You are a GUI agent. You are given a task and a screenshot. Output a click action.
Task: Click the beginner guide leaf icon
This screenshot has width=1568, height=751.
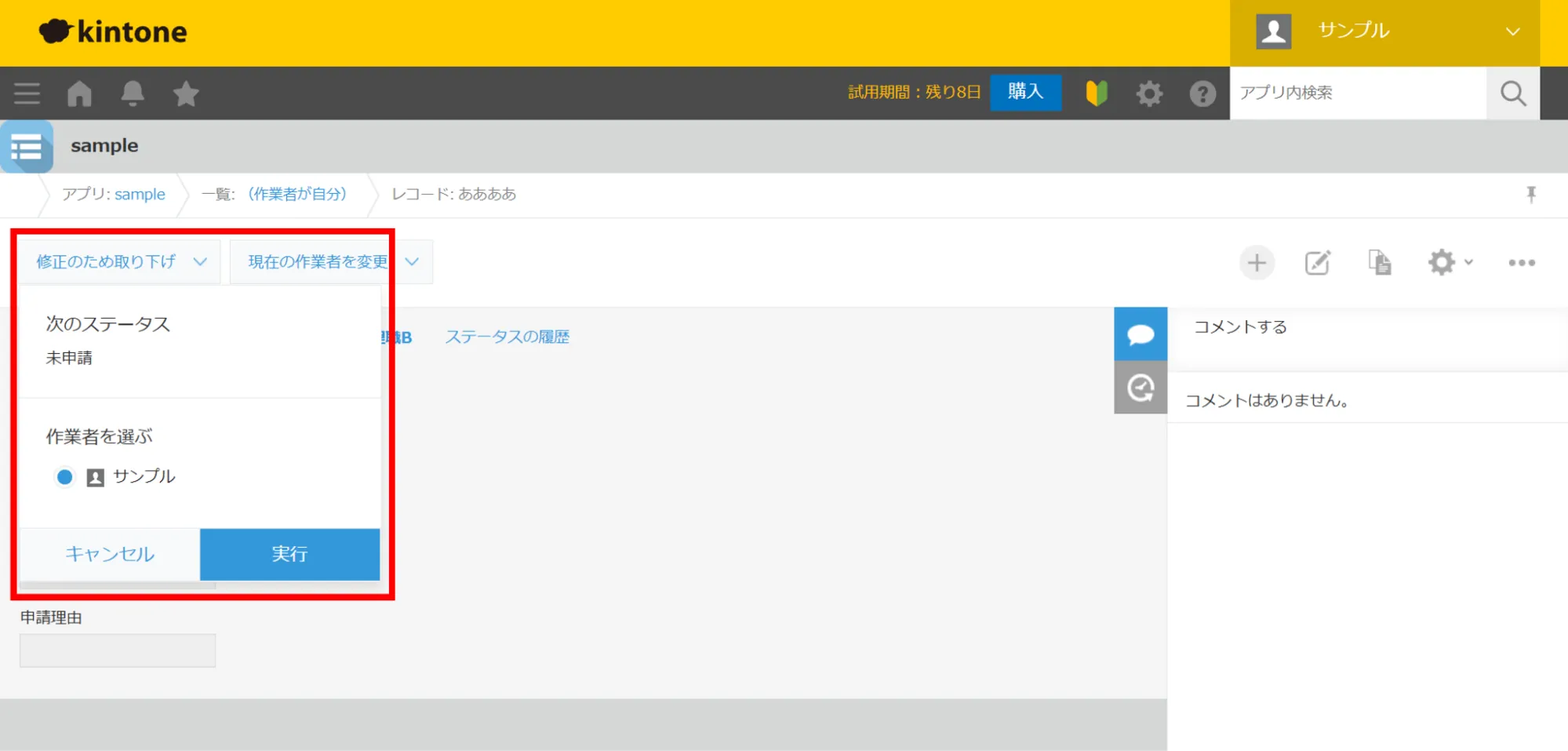coord(1096,93)
